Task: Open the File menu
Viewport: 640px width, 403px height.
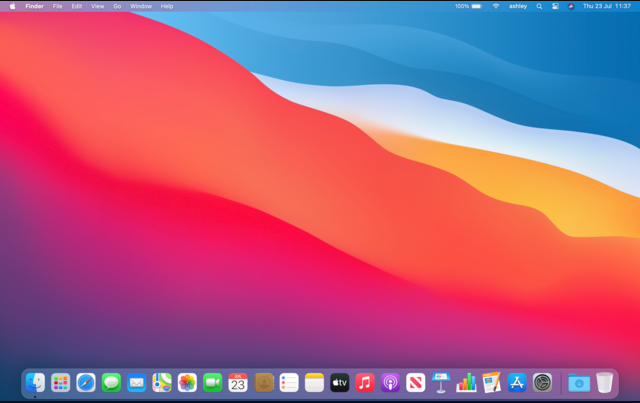Action: tap(57, 6)
